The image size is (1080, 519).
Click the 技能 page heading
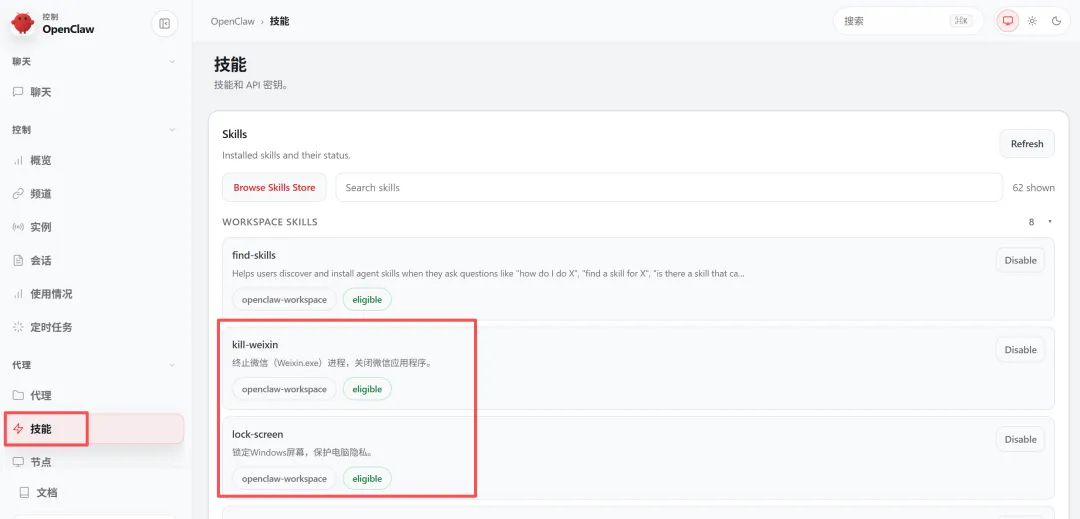(230, 65)
